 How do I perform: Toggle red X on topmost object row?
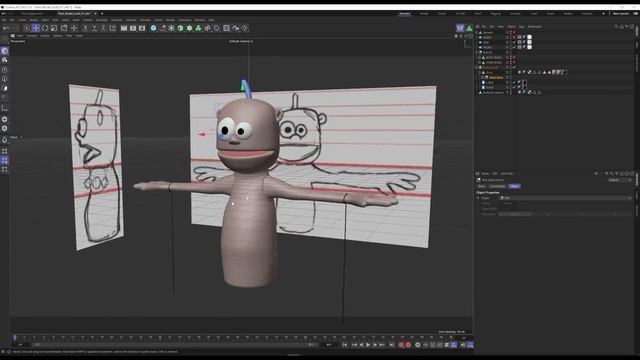click(x=514, y=32)
